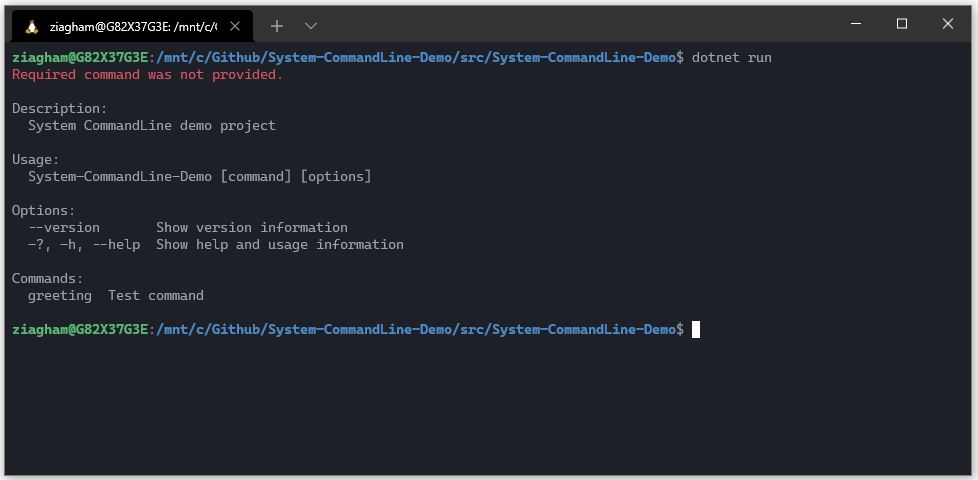
Task: Minimize the terminal window
Action: click(856, 24)
